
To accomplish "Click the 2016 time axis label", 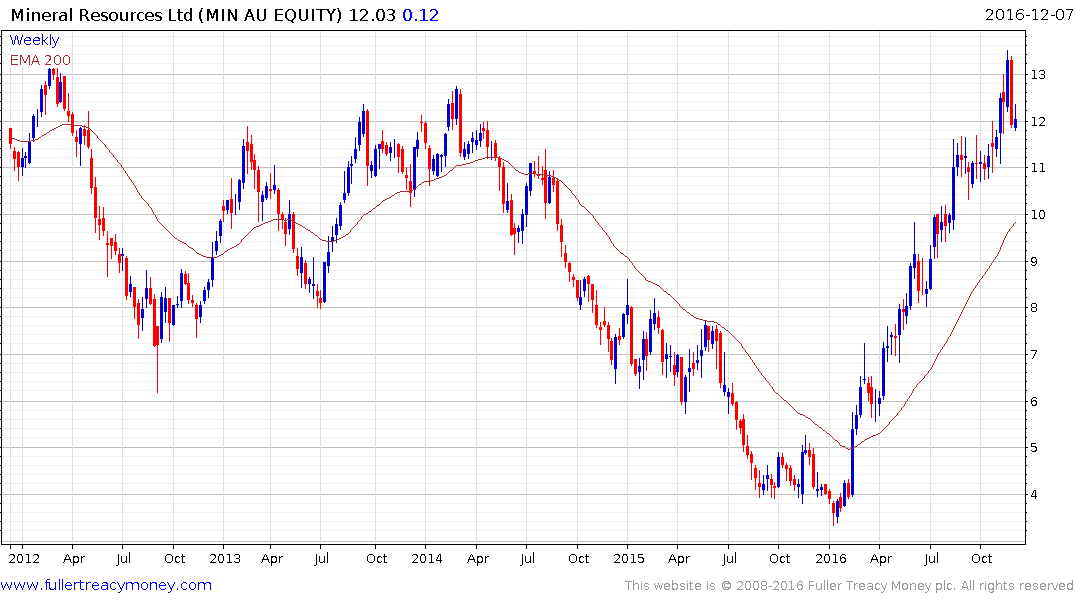I will click(x=831, y=558).
